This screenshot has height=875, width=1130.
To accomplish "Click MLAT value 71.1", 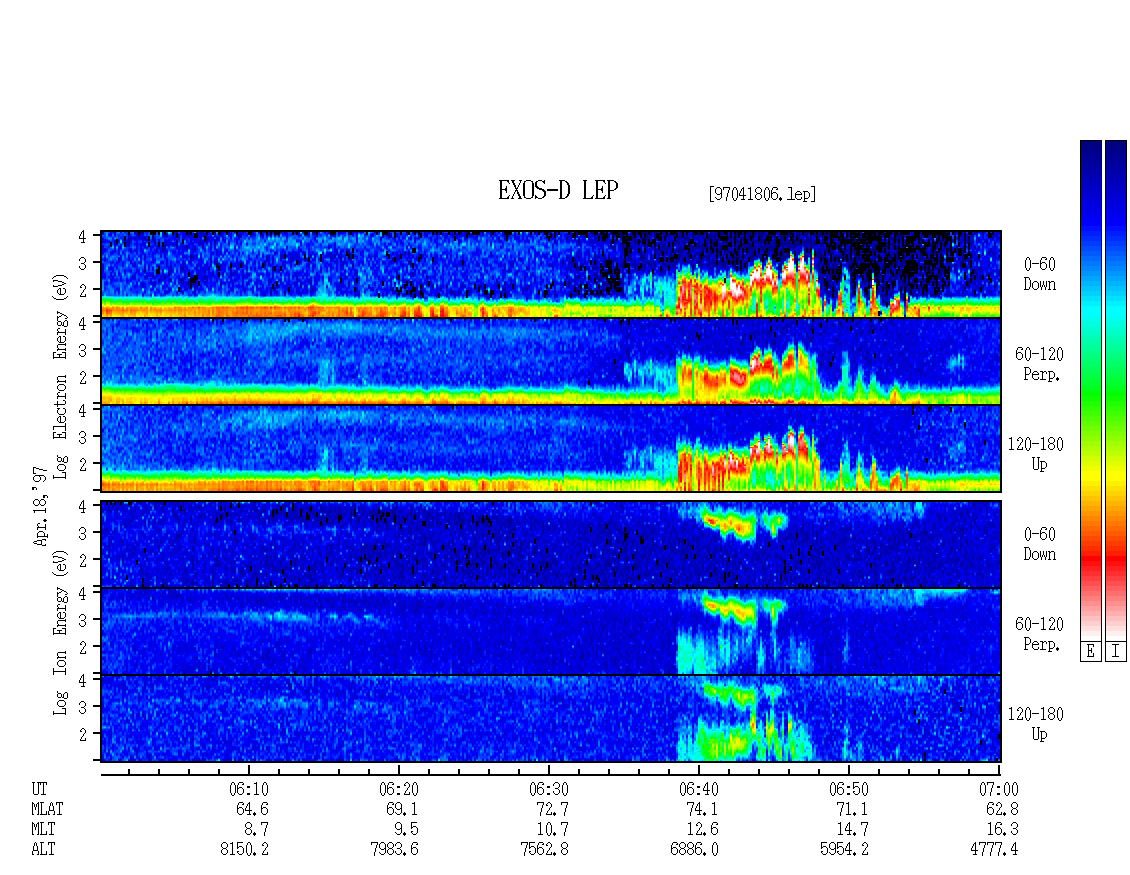I will point(852,809).
